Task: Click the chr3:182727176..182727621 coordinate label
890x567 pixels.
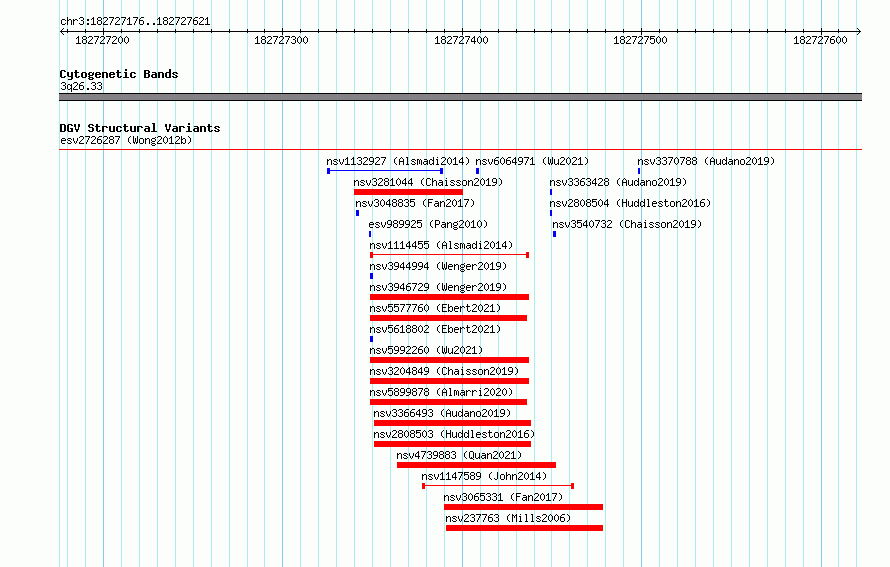Action: coord(135,22)
